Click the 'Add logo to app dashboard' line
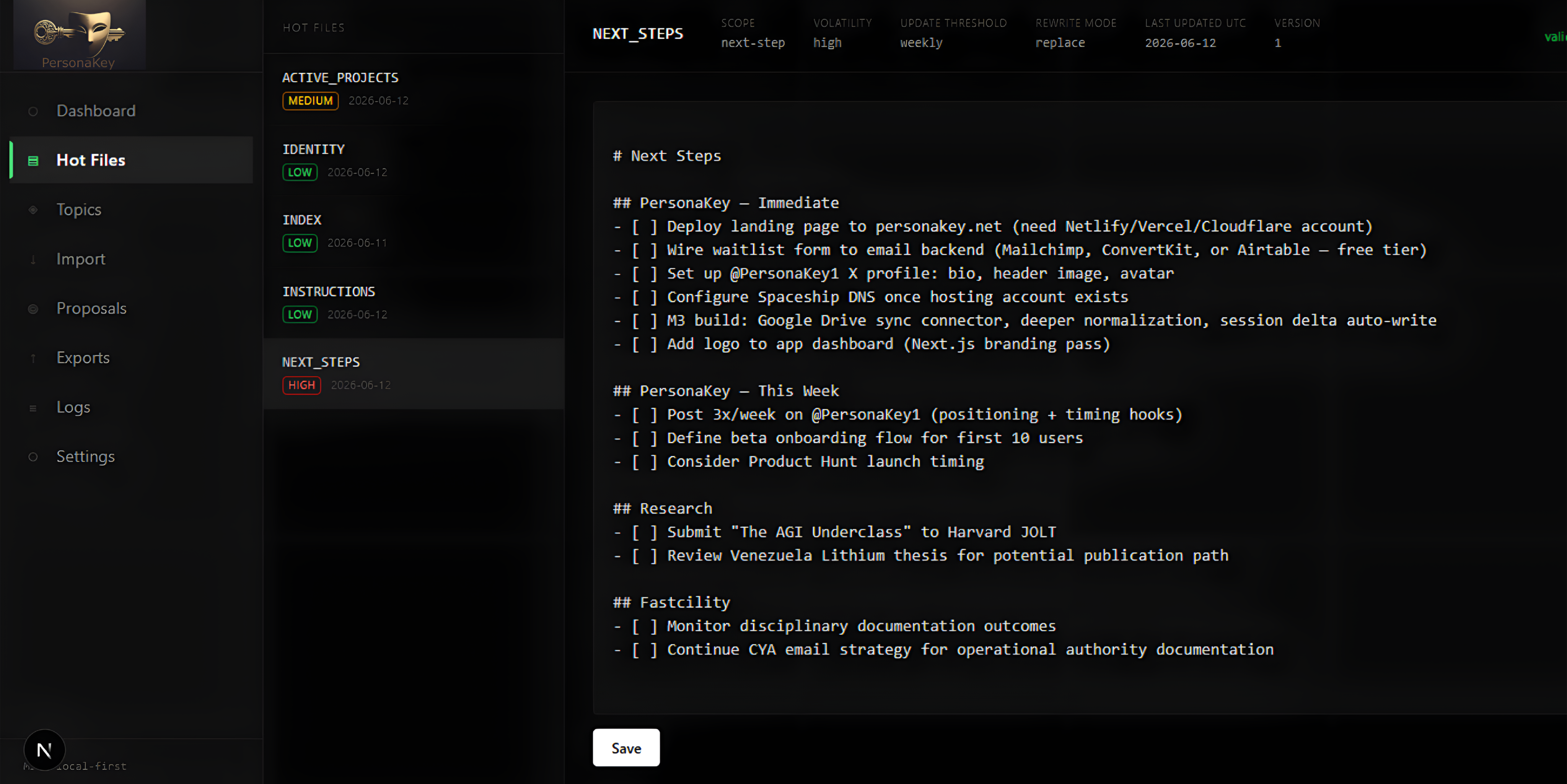This screenshot has height=784, width=1567. pyautogui.click(x=862, y=344)
